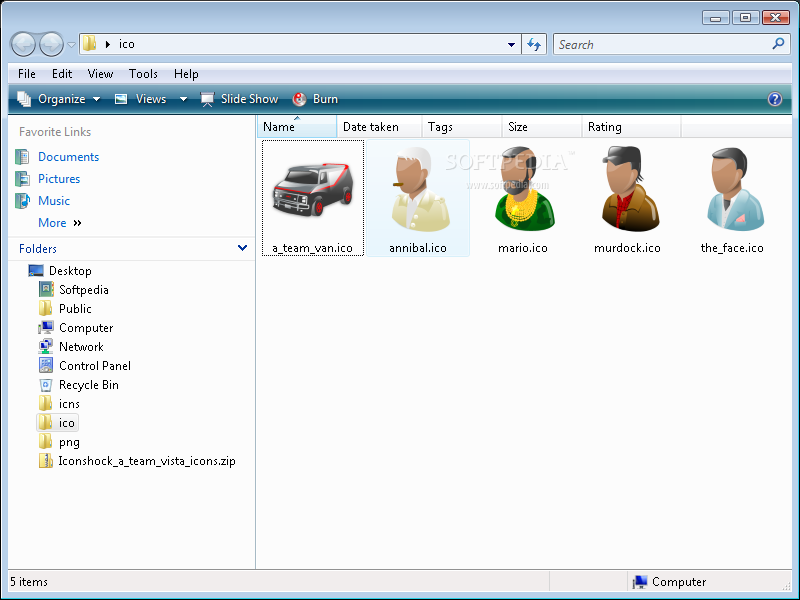800x600 pixels.
Task: Click the Burn toolbar button
Action: tap(315, 99)
